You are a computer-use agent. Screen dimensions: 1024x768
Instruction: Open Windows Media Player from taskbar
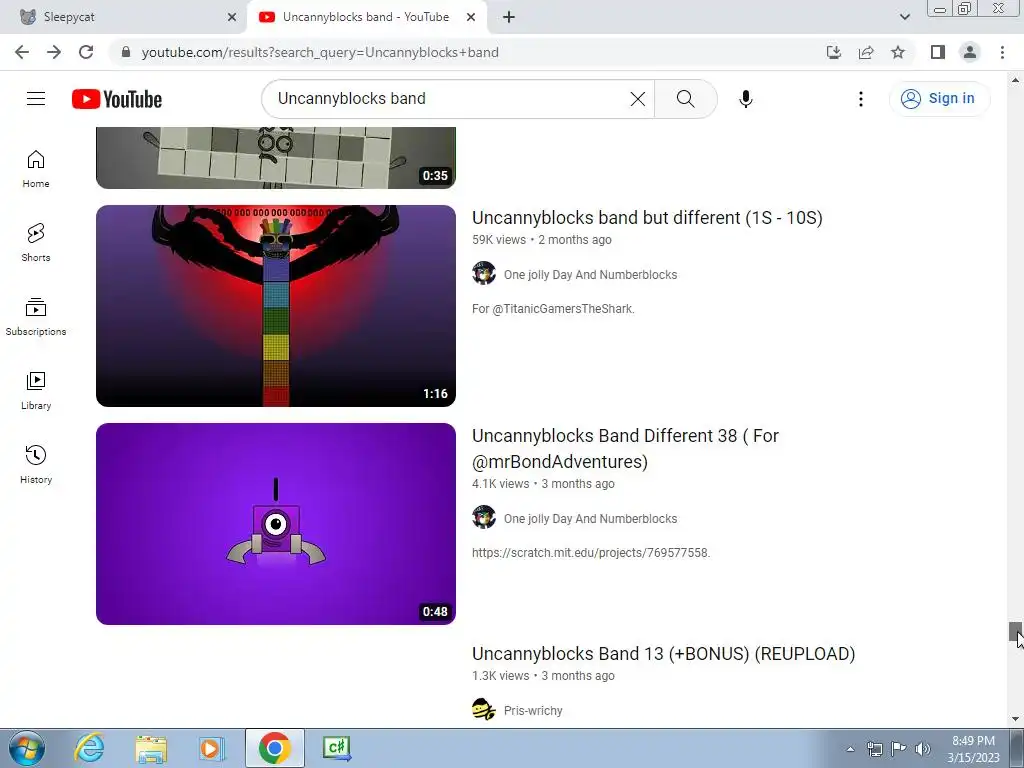[x=212, y=748]
